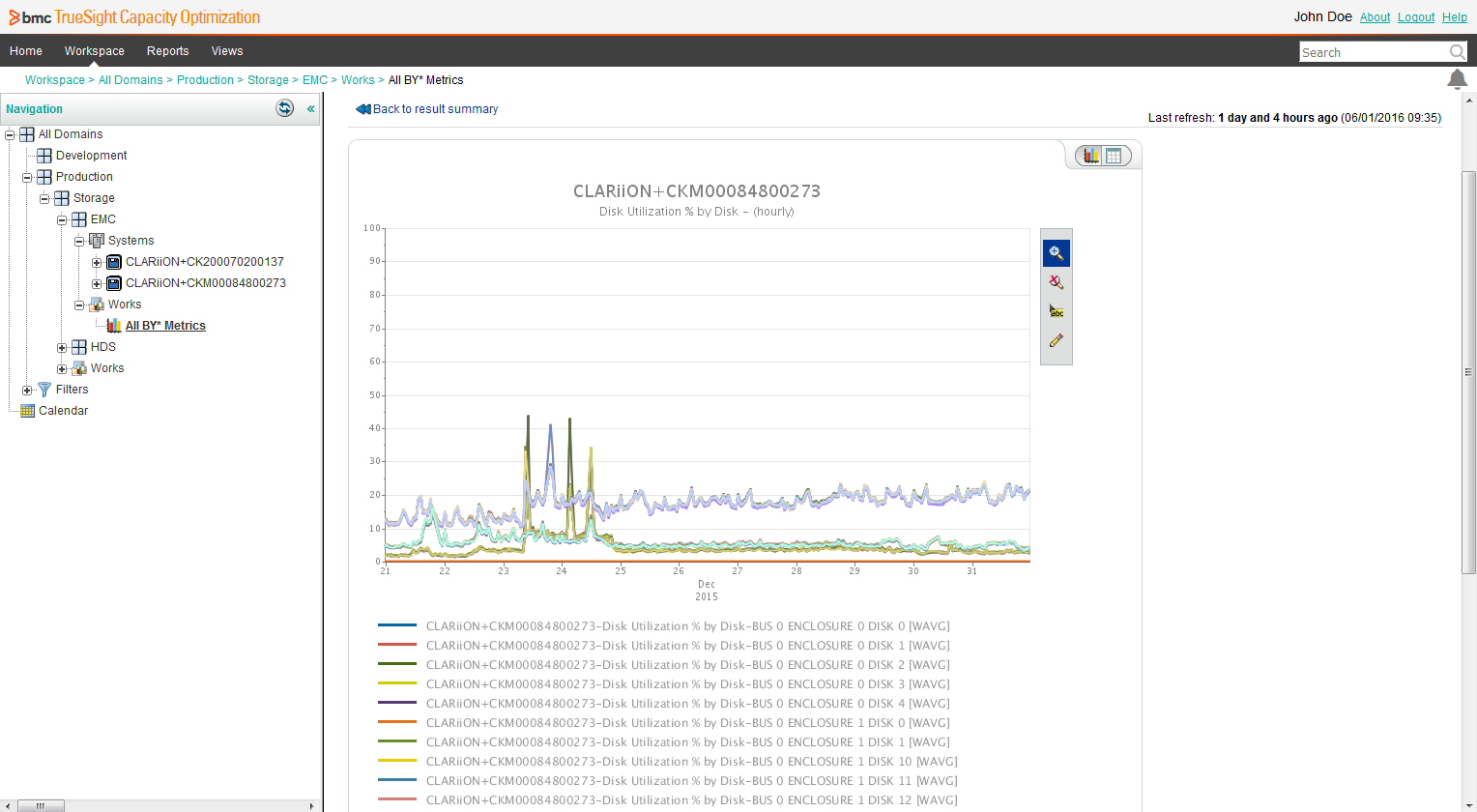Go back to result summary
Image resolution: width=1477 pixels, height=812 pixels.
point(436,109)
